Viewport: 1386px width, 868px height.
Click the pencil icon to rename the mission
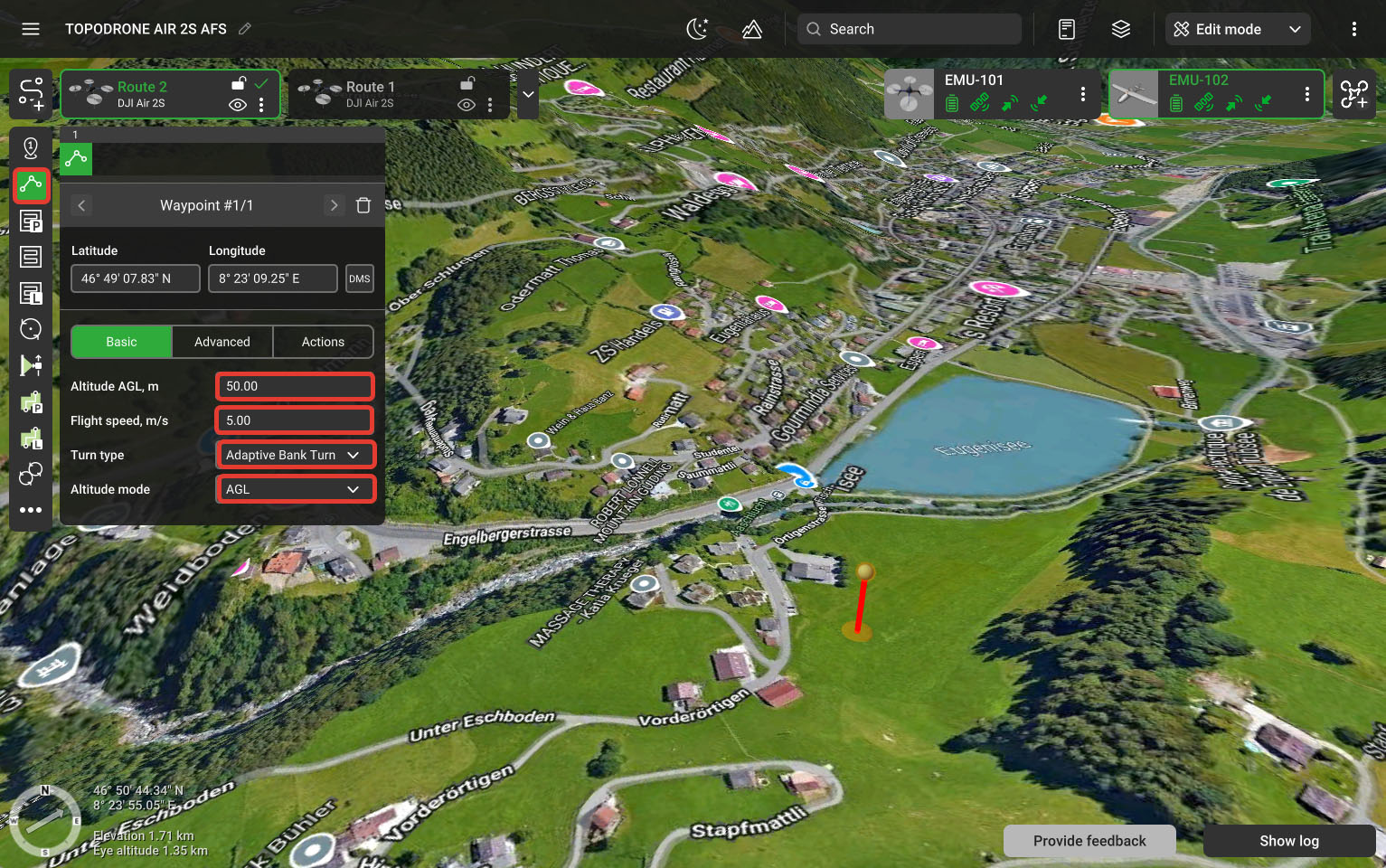pos(245,29)
